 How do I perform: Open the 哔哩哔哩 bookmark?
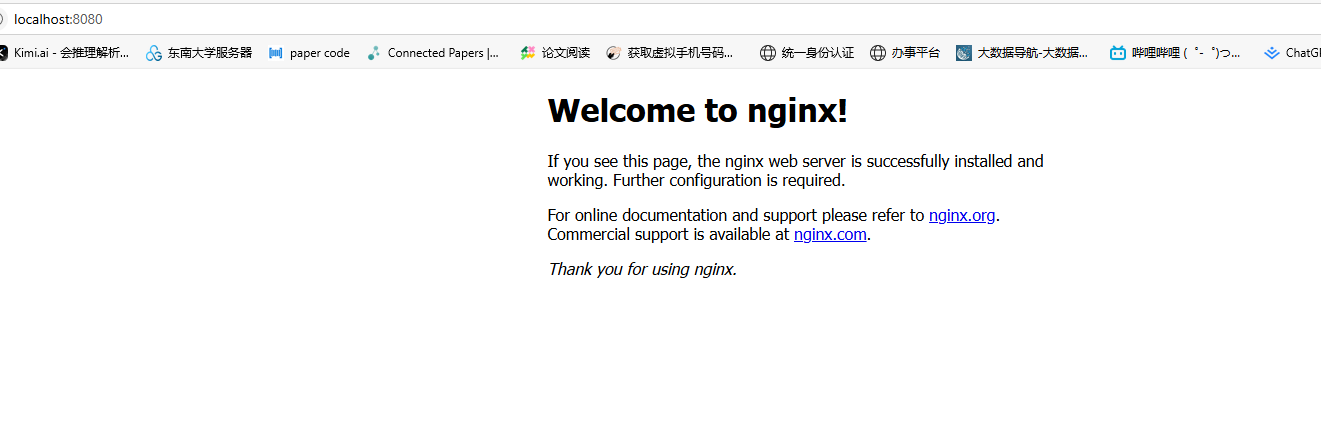1175,53
